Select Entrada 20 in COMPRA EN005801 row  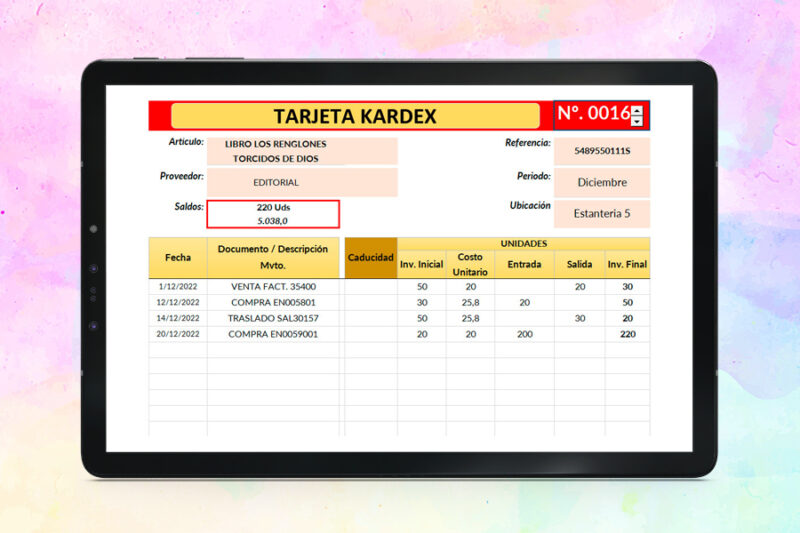pyautogui.click(x=524, y=302)
